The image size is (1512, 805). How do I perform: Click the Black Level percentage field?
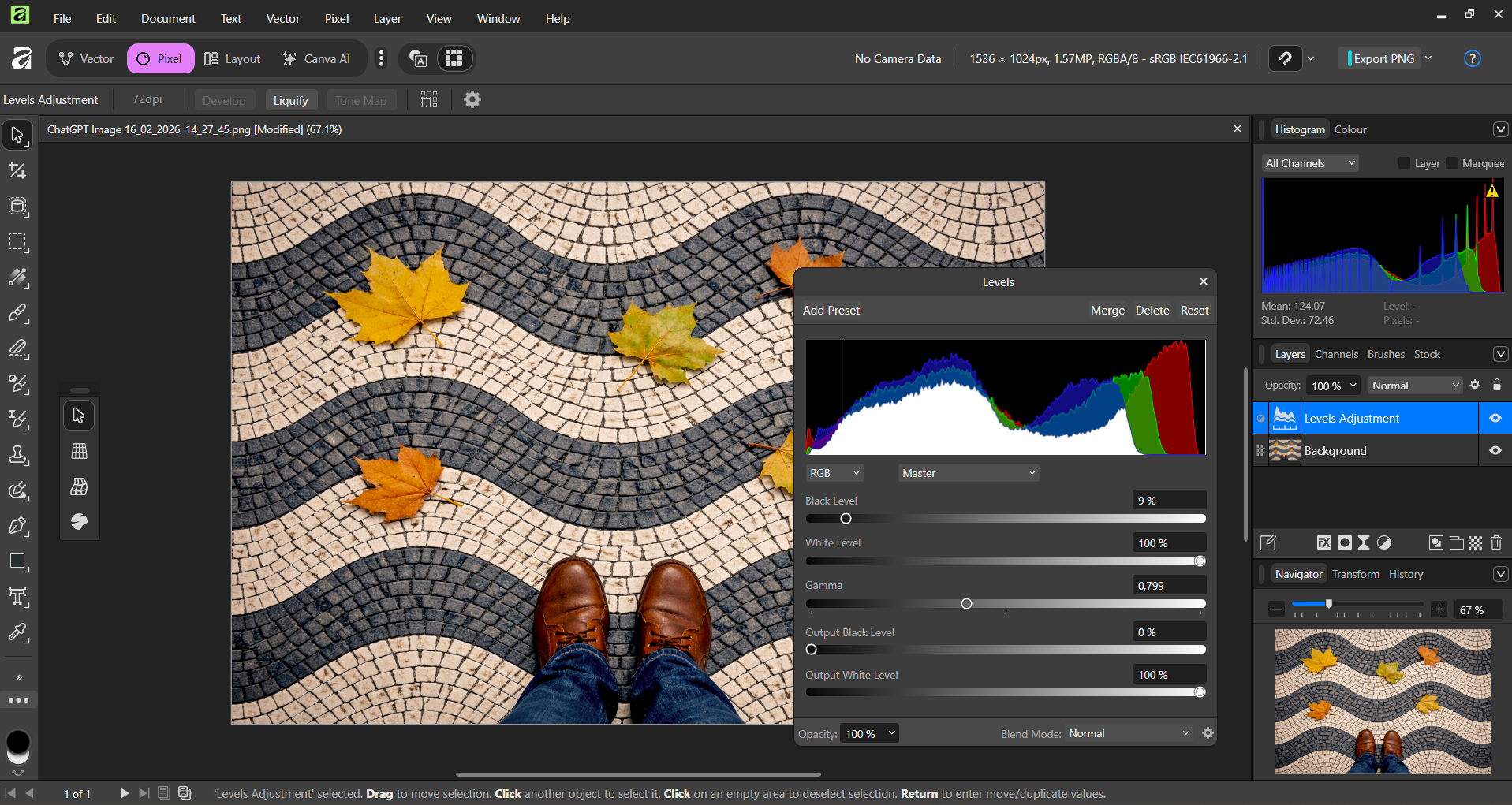click(x=1169, y=501)
